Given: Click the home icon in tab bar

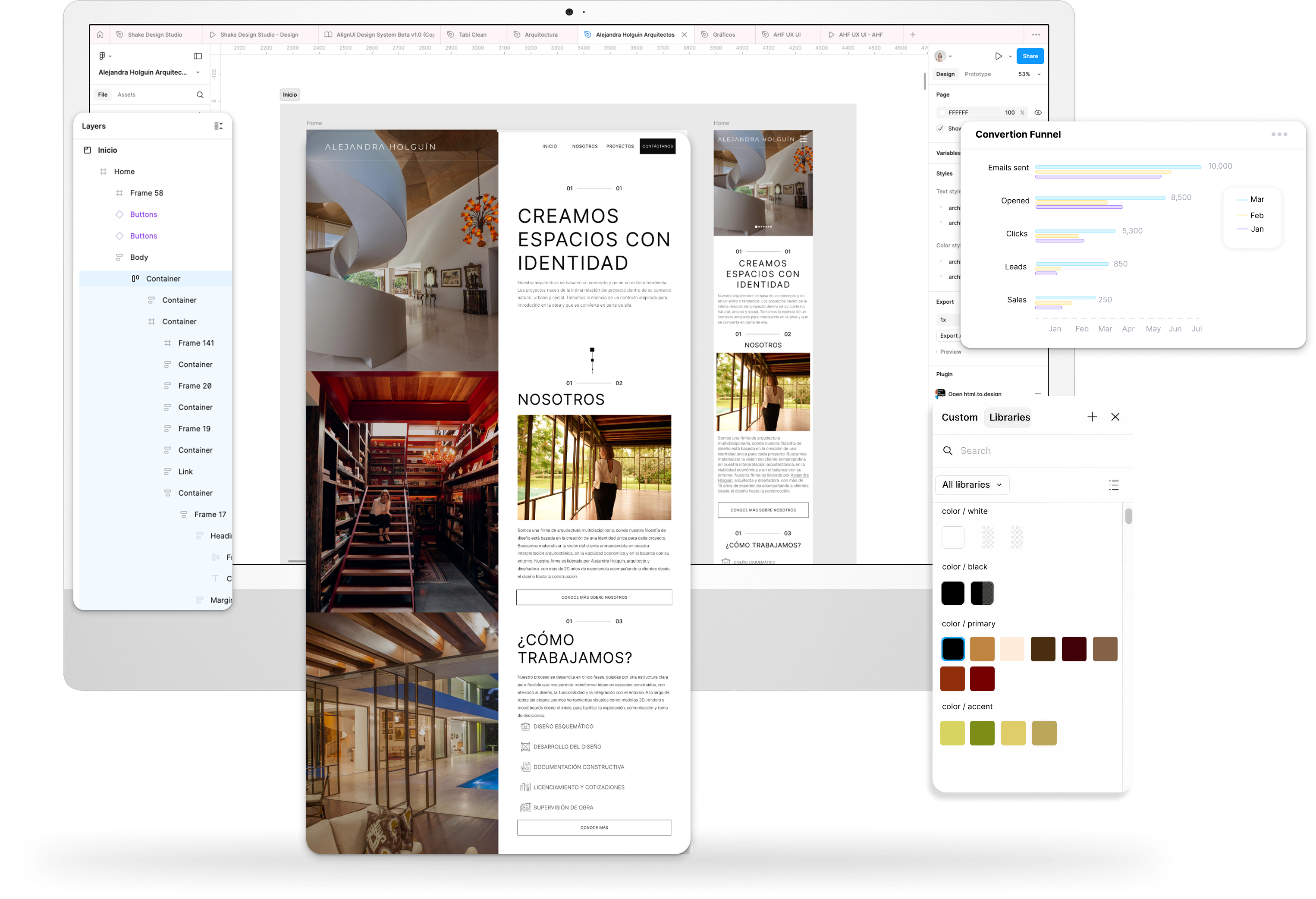Looking at the screenshot, I should (x=100, y=35).
